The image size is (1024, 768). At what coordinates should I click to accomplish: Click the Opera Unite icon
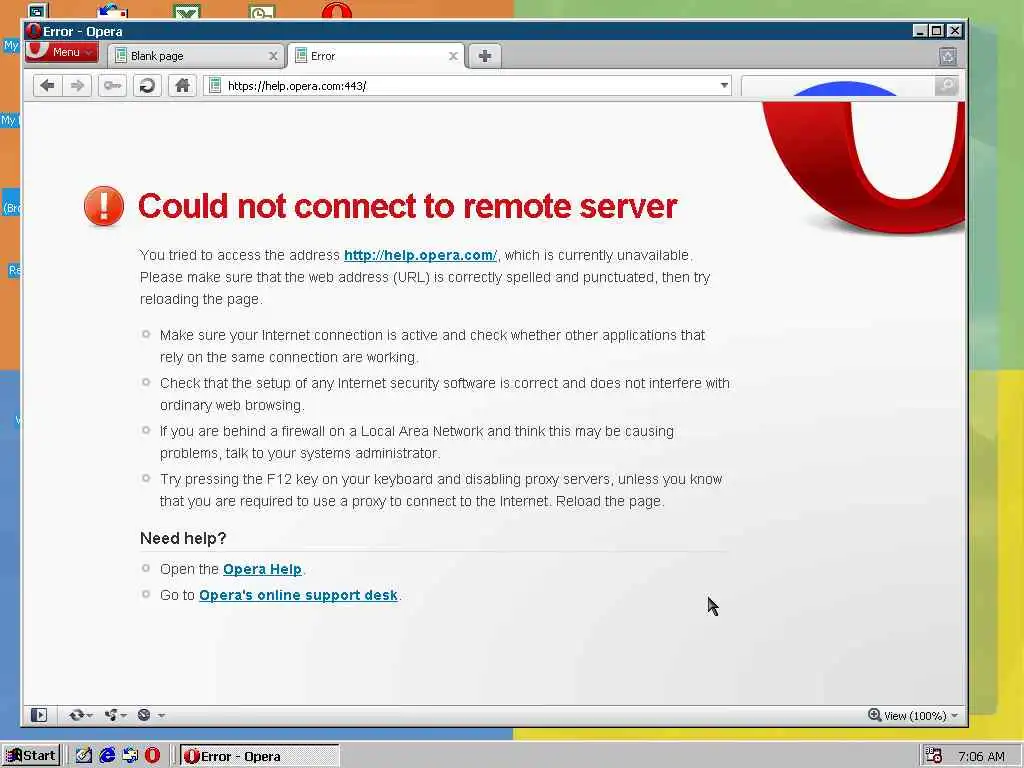[110, 715]
